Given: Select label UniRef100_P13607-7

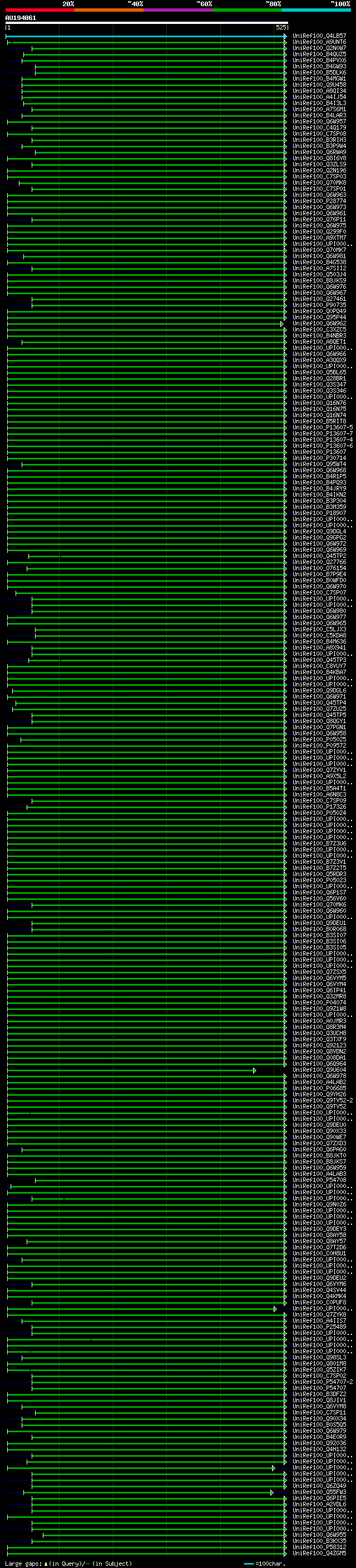Looking at the screenshot, I should 323,433.
